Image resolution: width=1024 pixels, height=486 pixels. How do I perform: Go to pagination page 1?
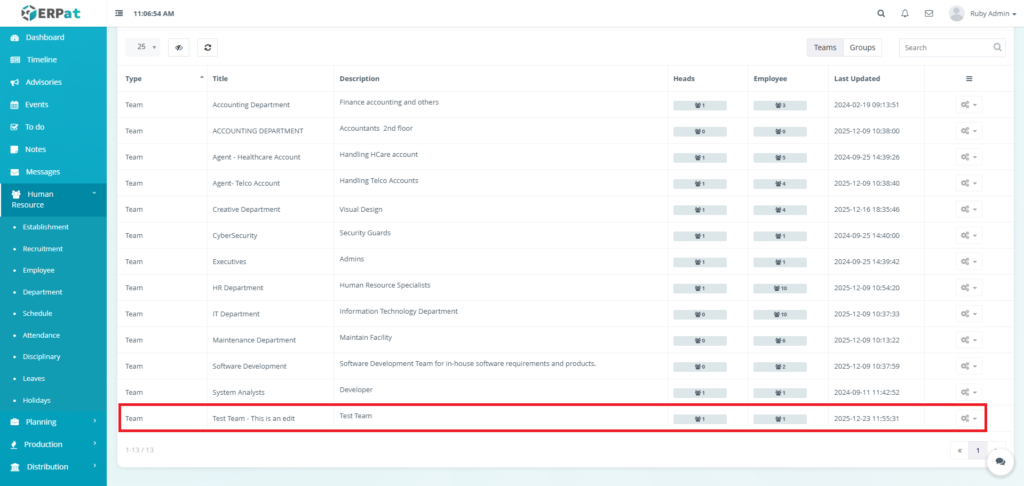pyautogui.click(x=978, y=450)
